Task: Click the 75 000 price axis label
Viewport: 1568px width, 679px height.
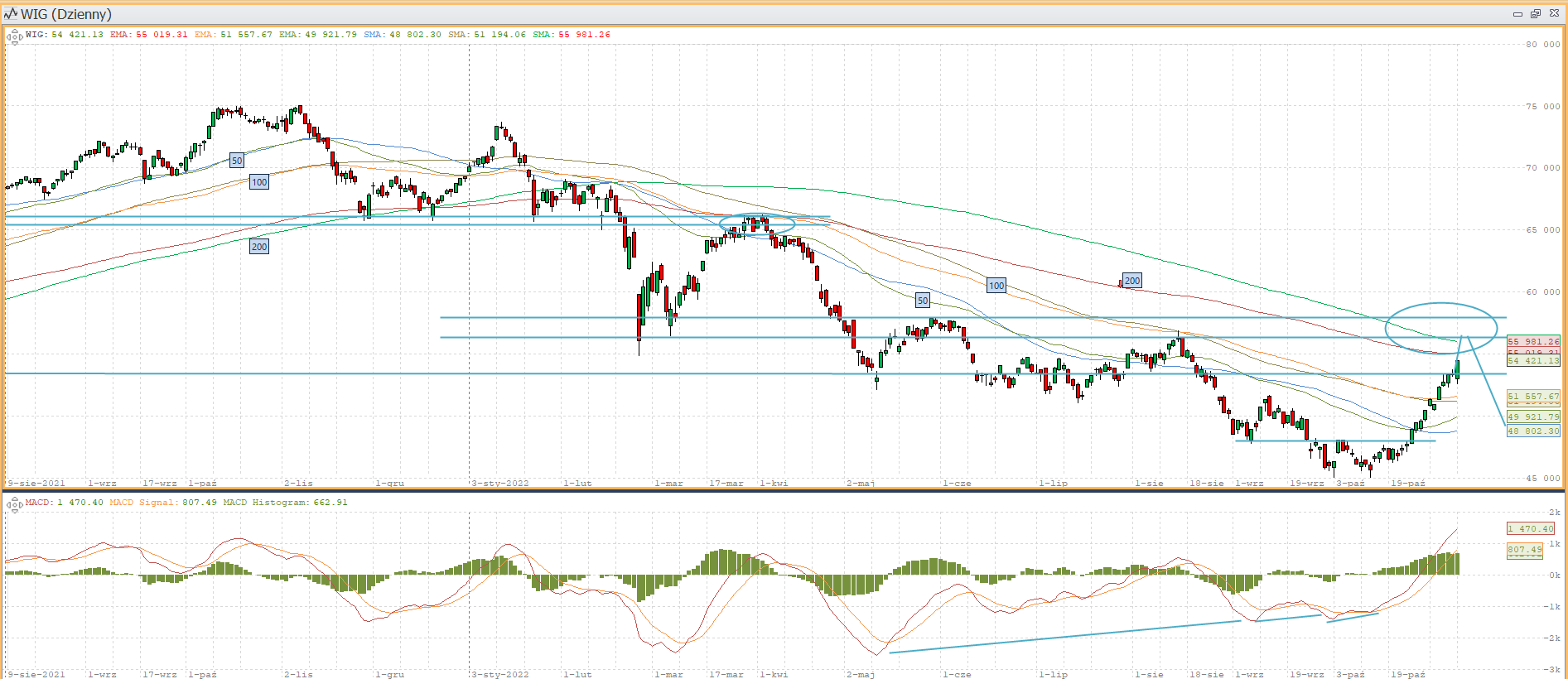Action: (x=1543, y=106)
